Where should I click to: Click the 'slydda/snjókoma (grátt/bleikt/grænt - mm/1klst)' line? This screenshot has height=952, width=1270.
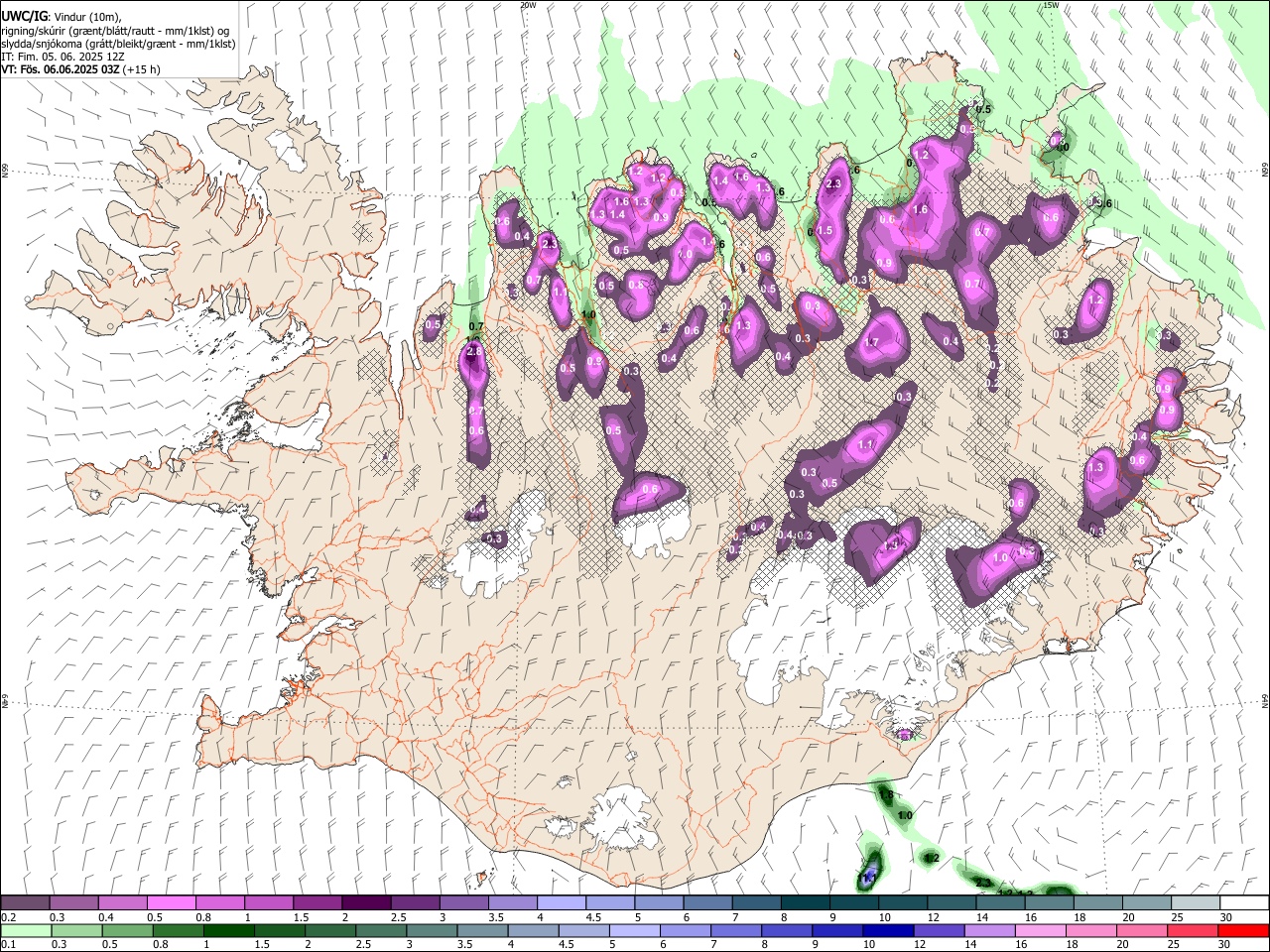click(x=118, y=44)
